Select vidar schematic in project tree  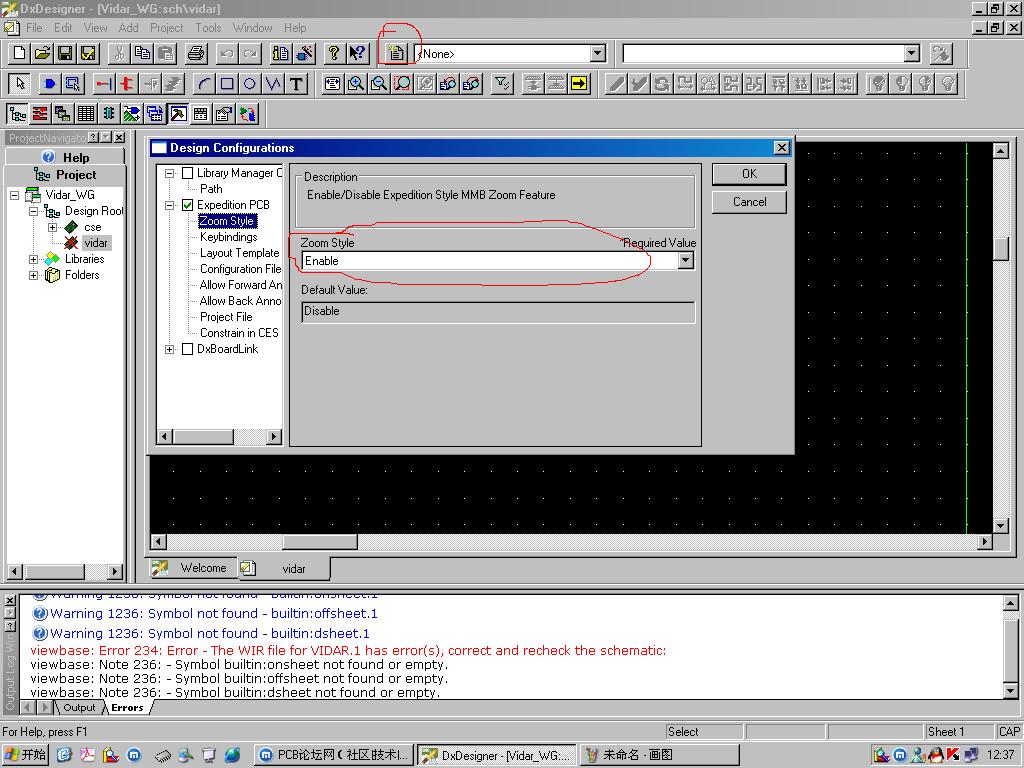tap(96, 243)
